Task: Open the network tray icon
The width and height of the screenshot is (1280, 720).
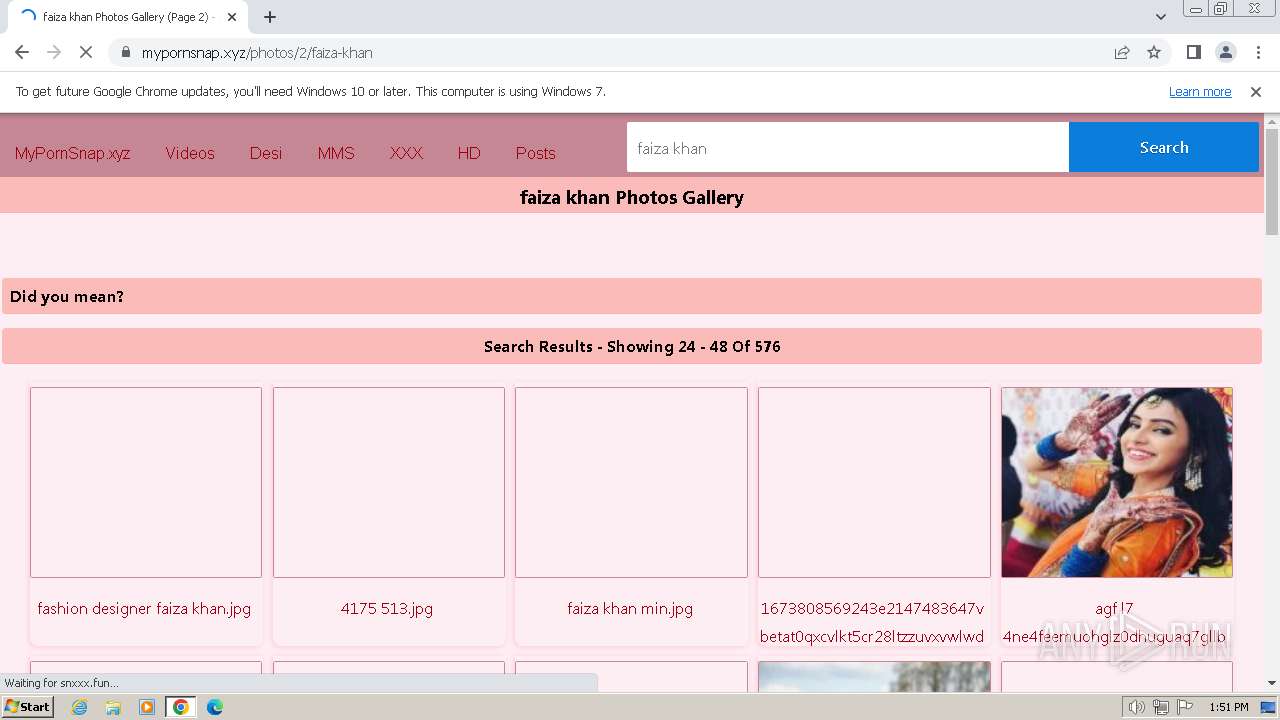Action: coord(1161,707)
